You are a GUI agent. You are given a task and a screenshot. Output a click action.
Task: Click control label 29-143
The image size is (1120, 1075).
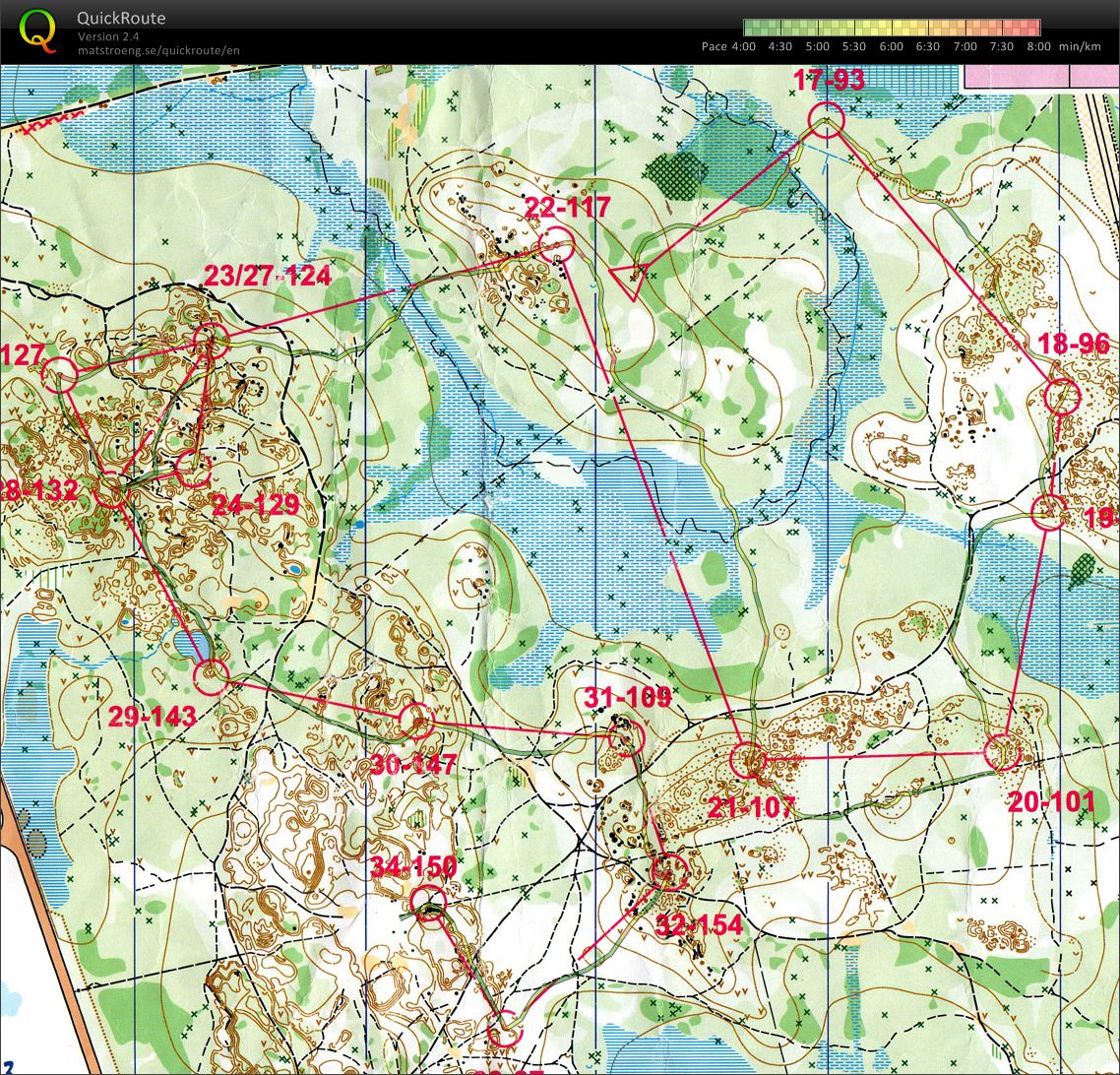153,717
